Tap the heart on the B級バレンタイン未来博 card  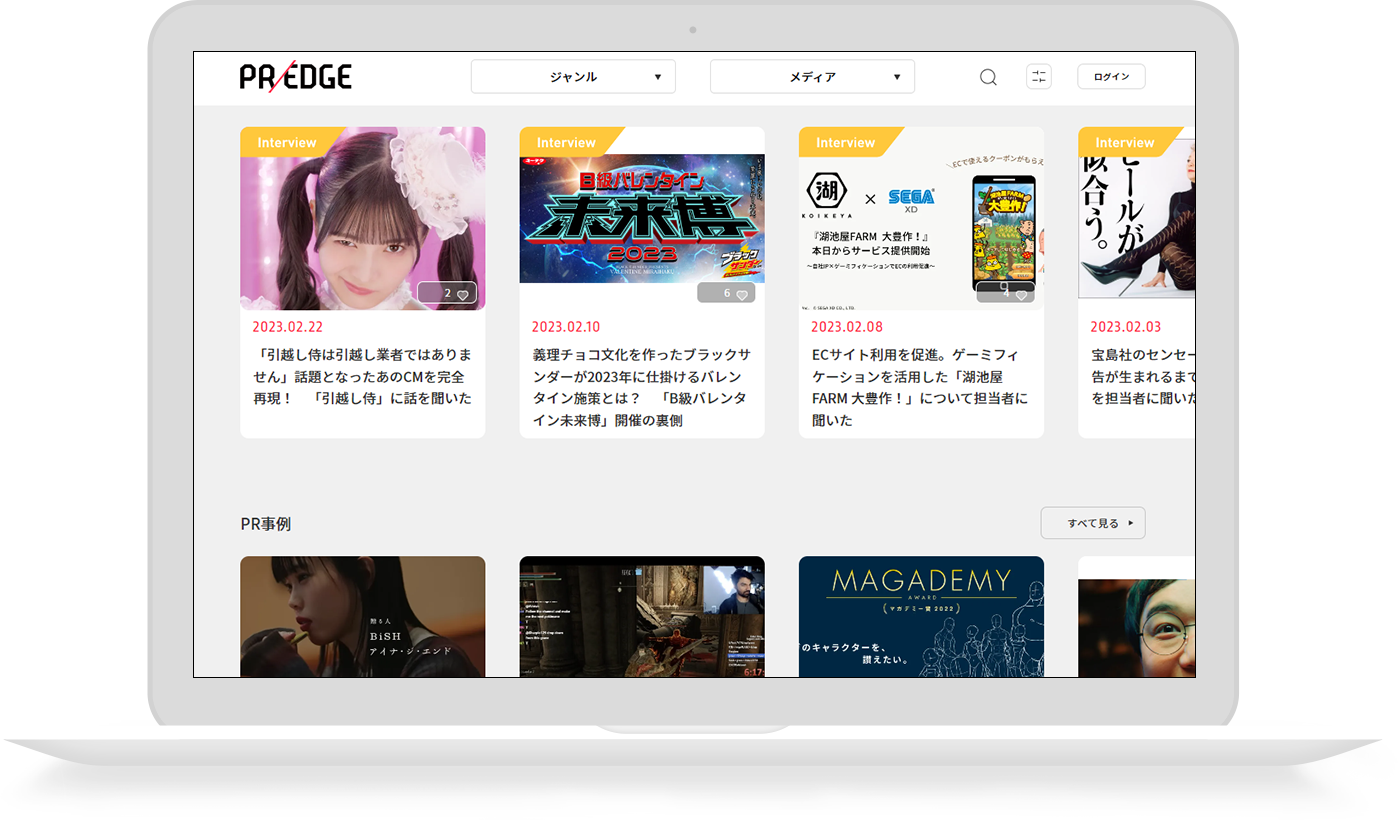point(741,295)
